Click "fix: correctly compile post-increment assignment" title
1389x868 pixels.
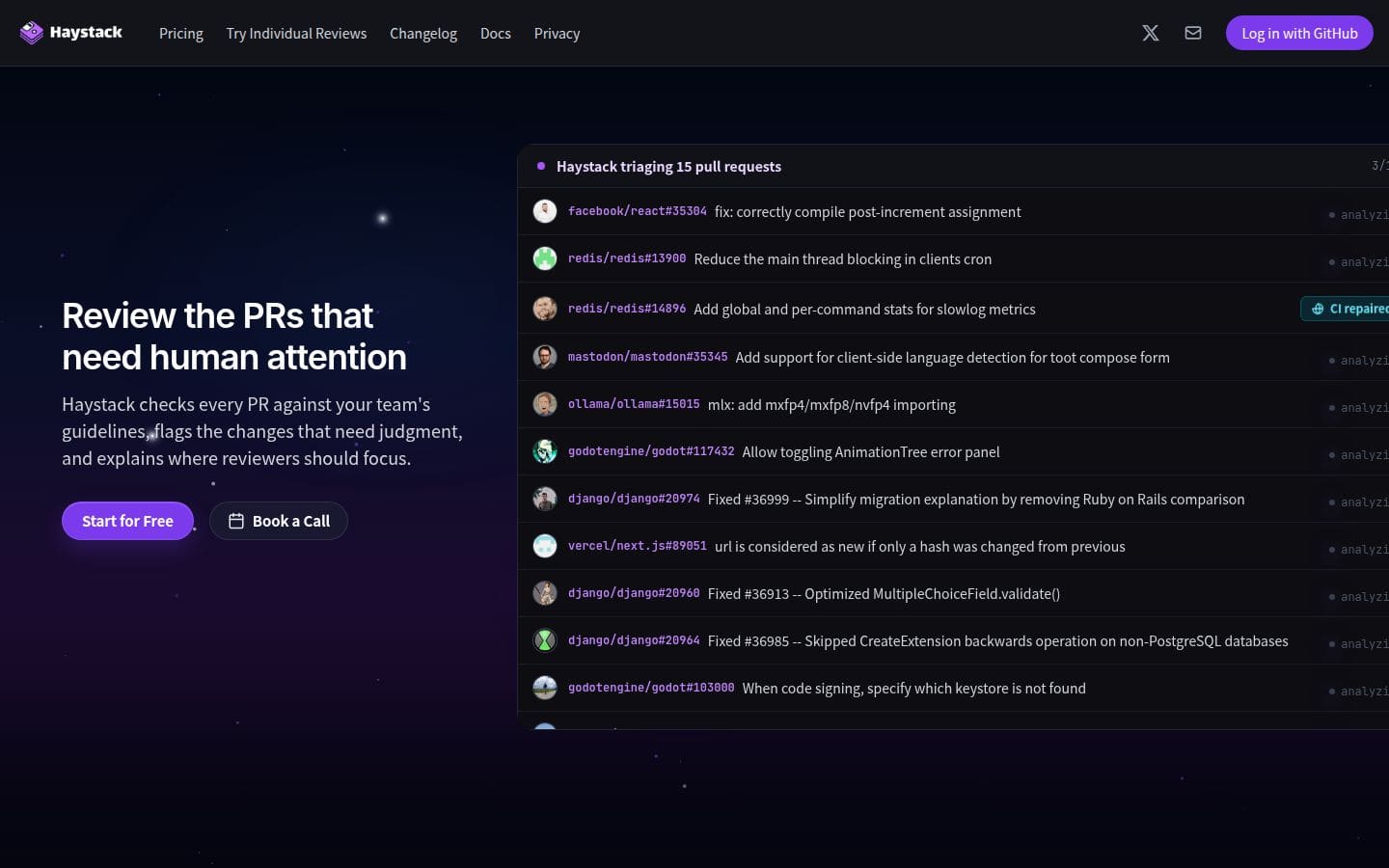[x=867, y=212]
